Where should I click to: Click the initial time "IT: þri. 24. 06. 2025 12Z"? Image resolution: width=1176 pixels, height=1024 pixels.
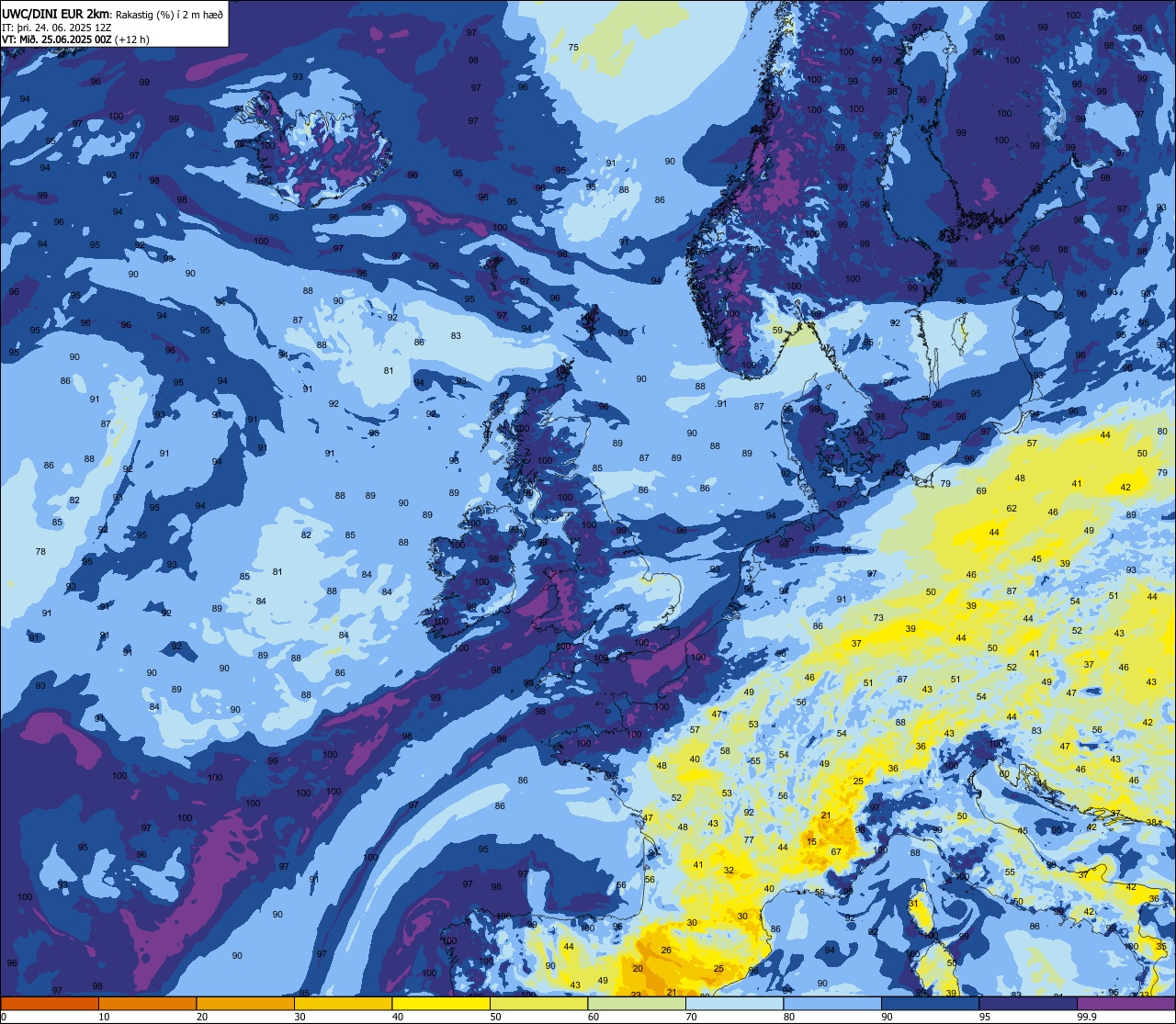click(x=57, y=27)
